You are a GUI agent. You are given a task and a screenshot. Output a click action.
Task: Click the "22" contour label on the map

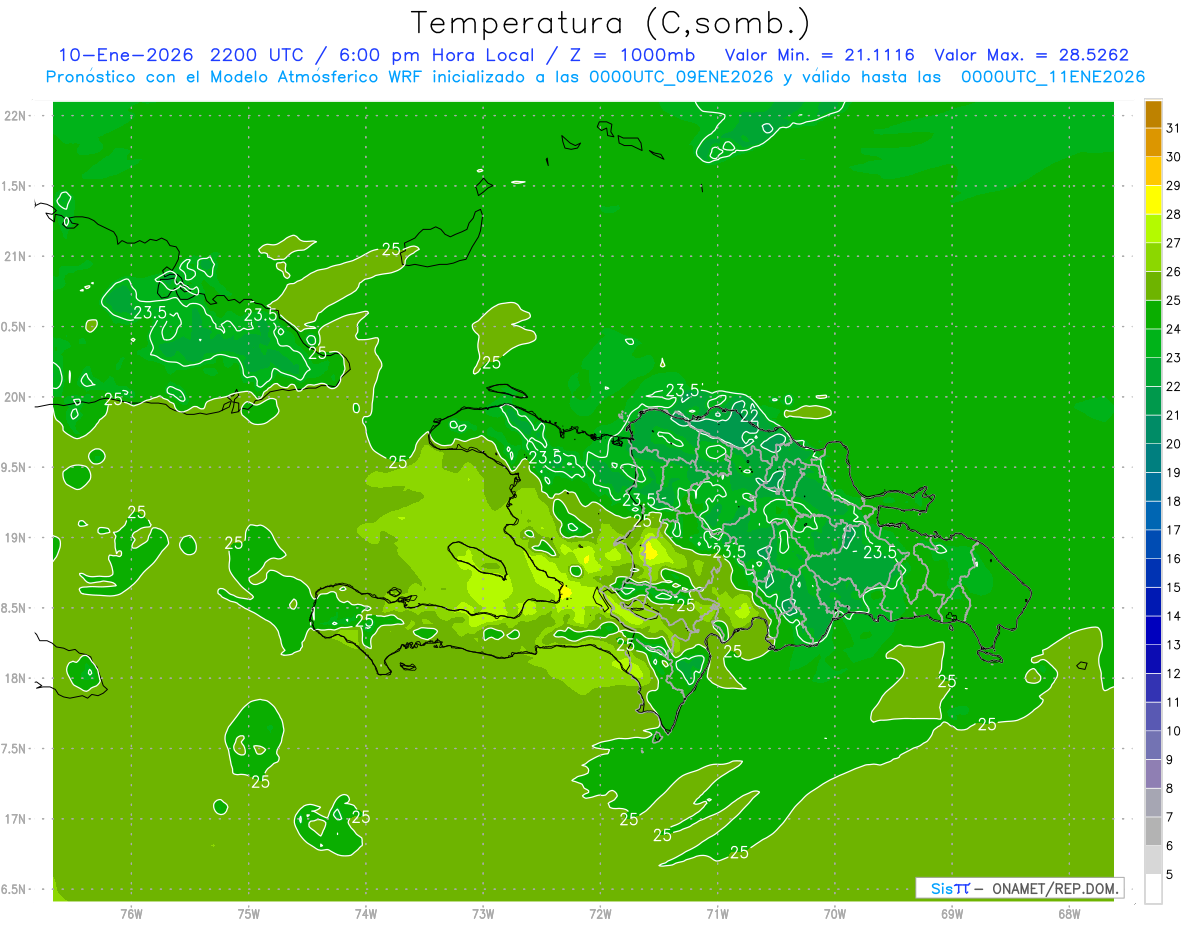[749, 415]
